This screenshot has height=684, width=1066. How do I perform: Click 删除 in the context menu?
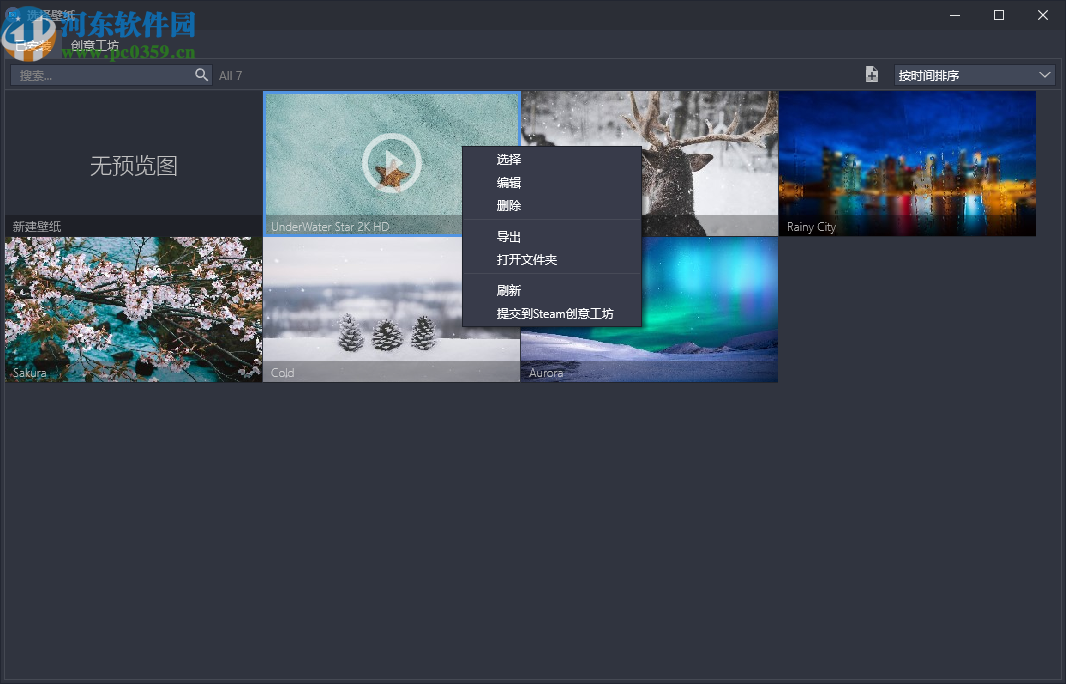click(509, 205)
